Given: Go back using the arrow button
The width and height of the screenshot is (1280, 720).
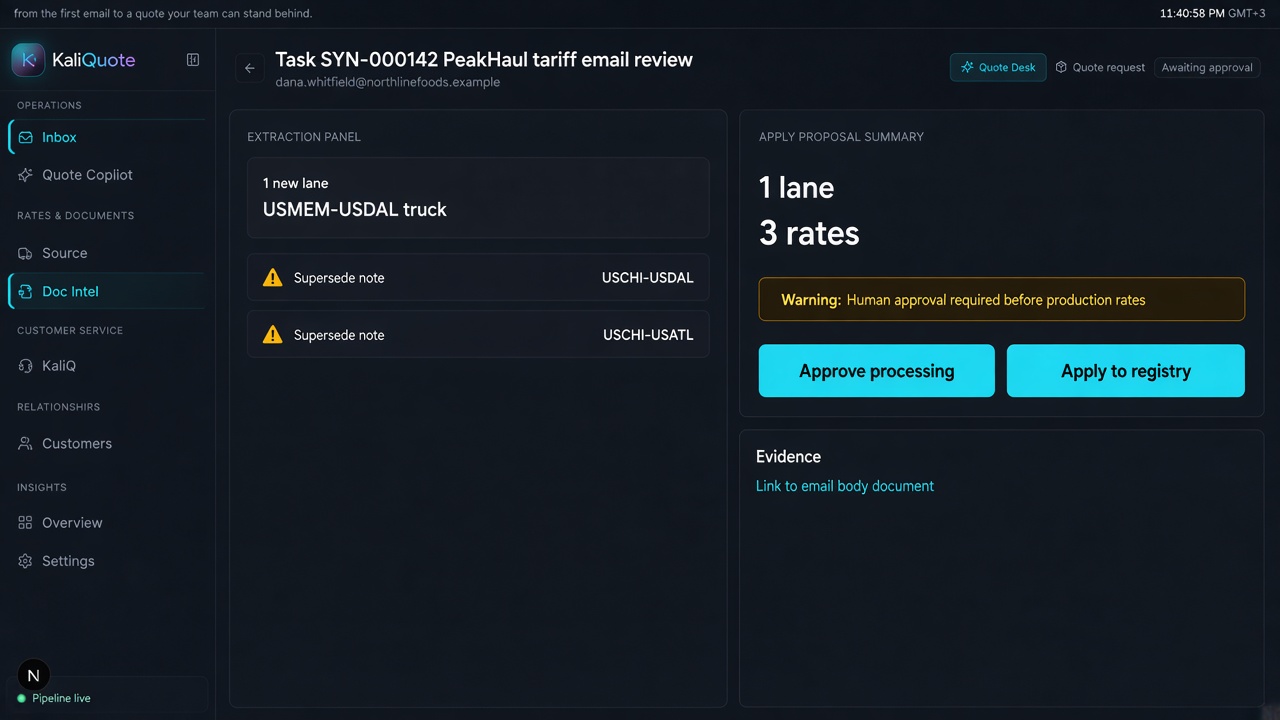Looking at the screenshot, I should coord(250,68).
